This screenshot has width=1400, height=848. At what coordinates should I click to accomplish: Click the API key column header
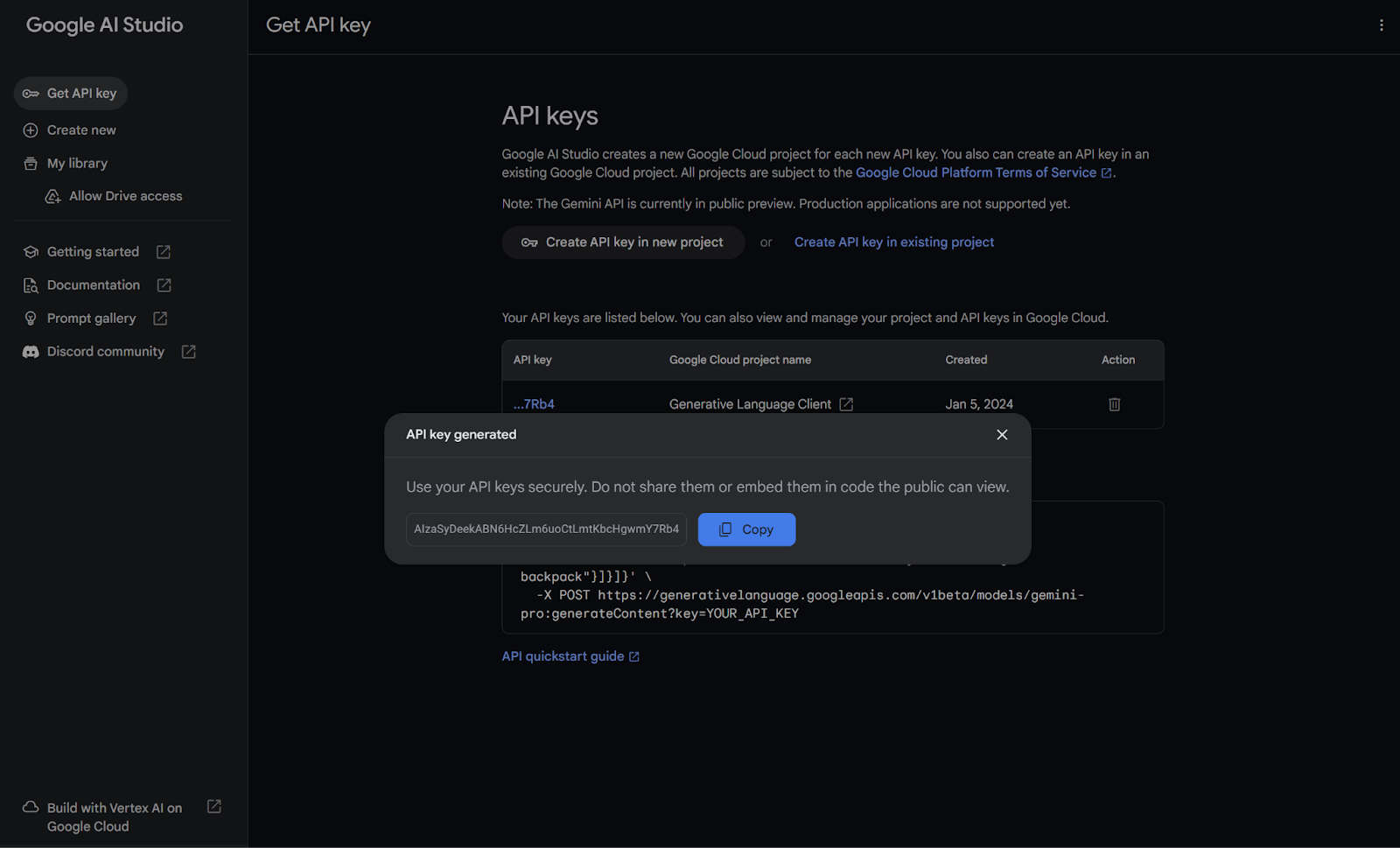[x=533, y=360]
